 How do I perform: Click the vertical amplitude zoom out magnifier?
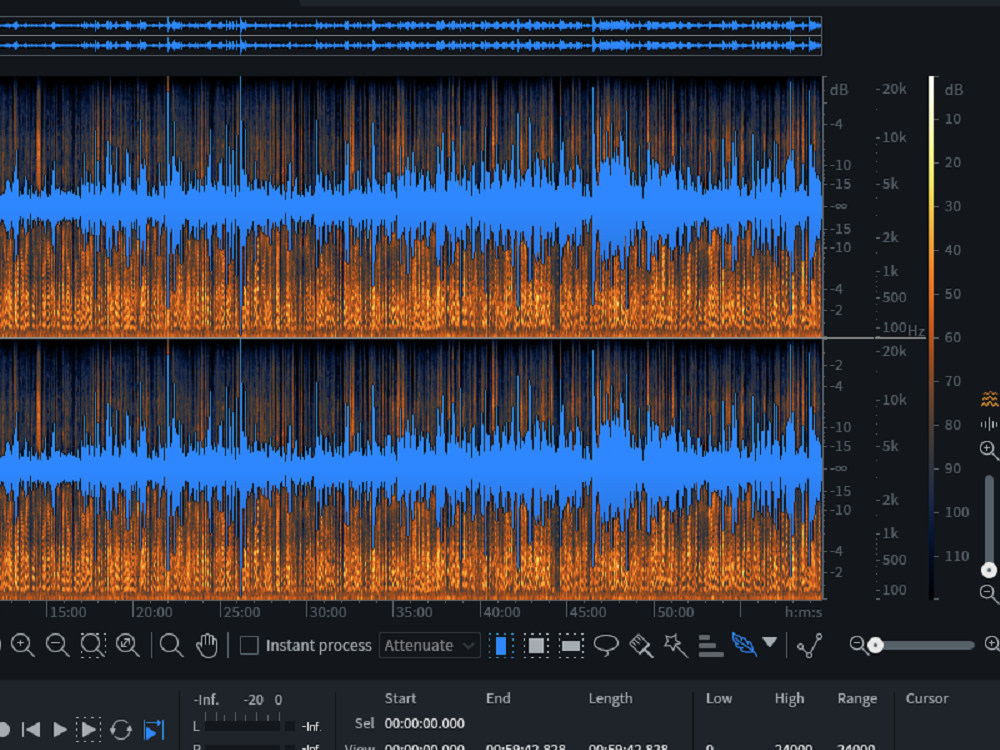tap(989, 594)
